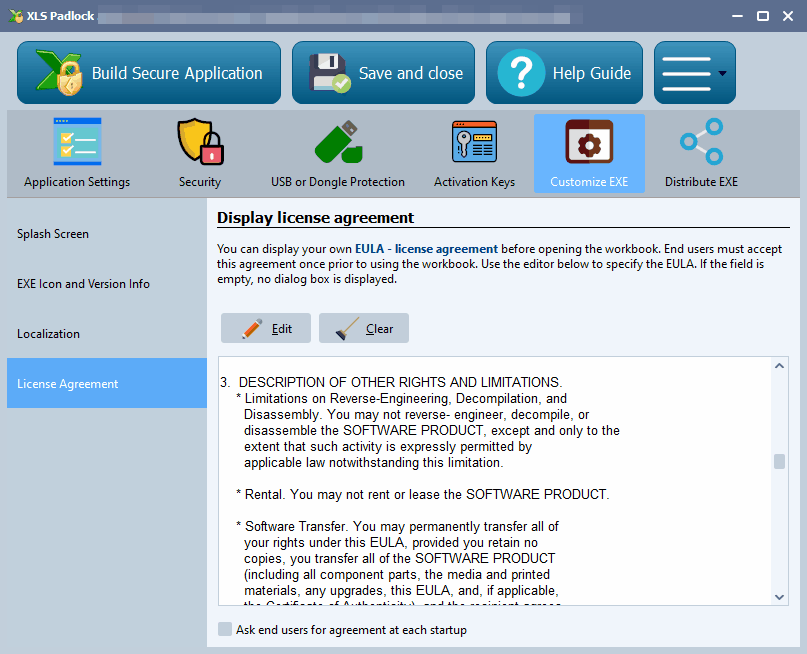Enable Ask end users for agreement checkbox
The width and height of the screenshot is (807, 654).
(x=226, y=630)
